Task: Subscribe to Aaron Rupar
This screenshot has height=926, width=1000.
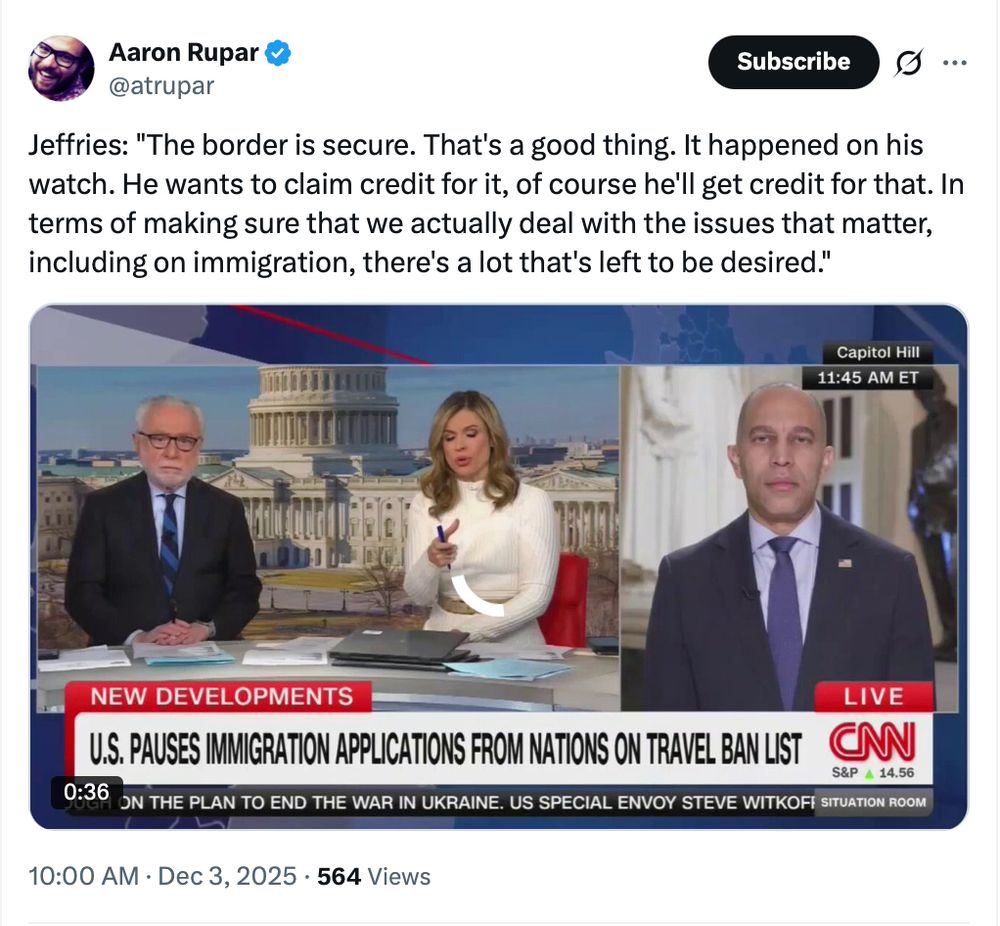Action: (x=793, y=62)
